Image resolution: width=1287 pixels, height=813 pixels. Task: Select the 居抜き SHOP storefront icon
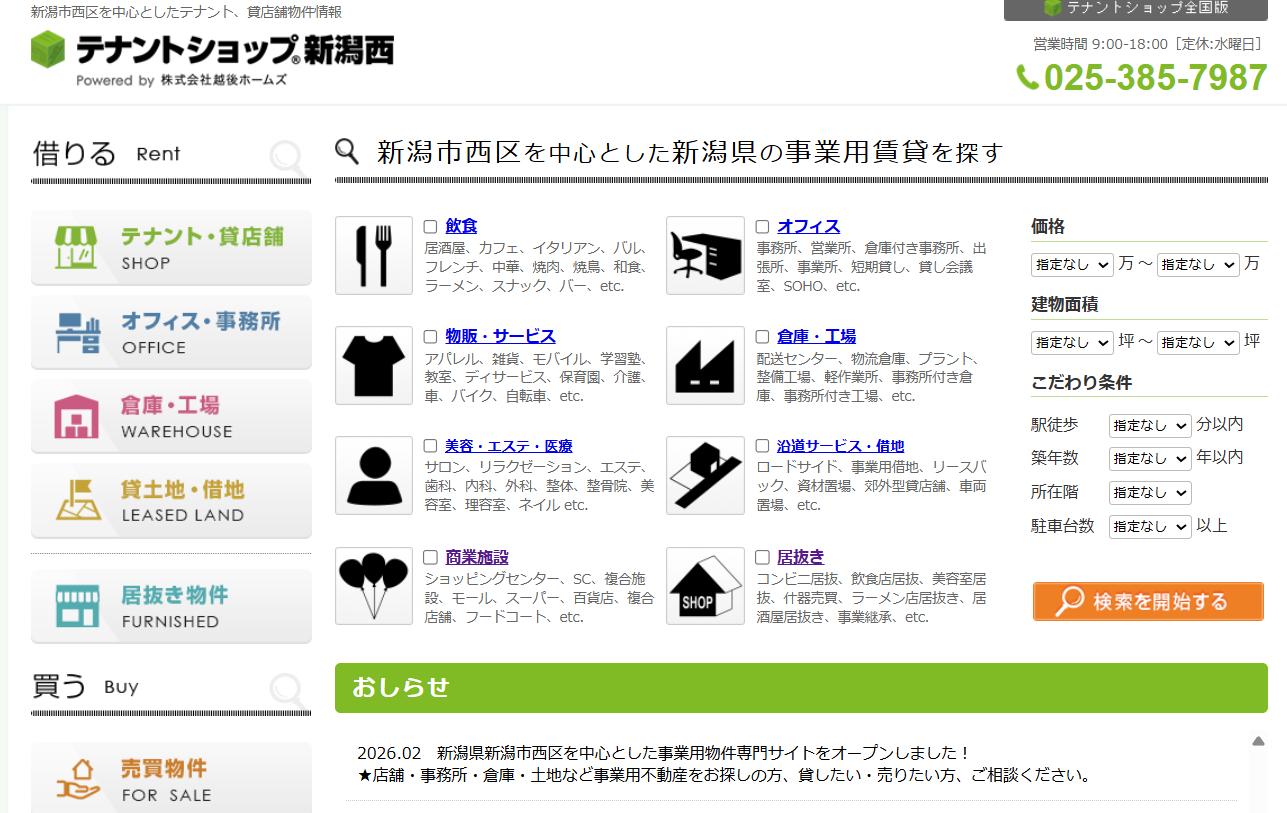705,586
